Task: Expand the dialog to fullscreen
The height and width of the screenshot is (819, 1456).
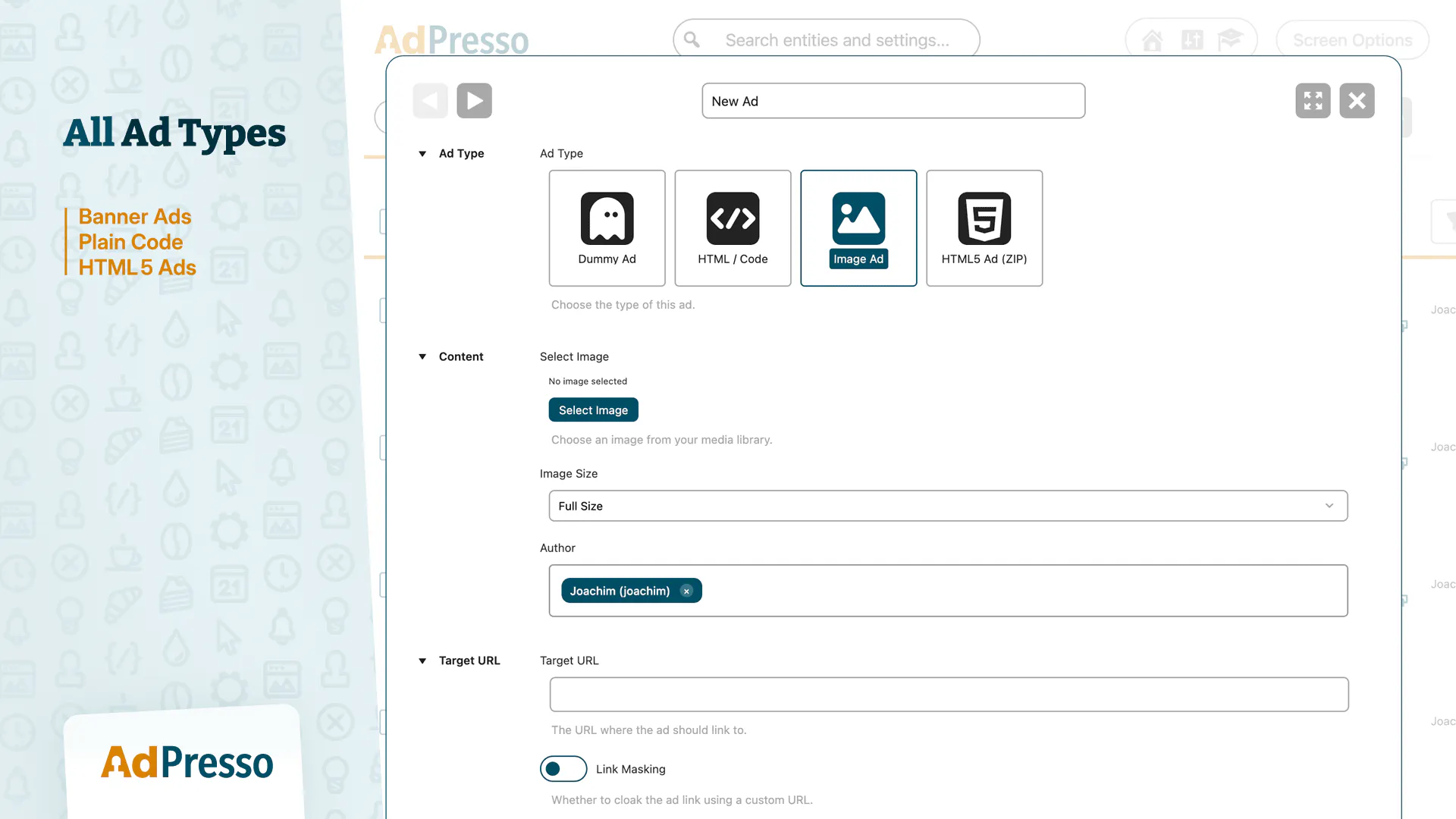Action: coord(1313,101)
